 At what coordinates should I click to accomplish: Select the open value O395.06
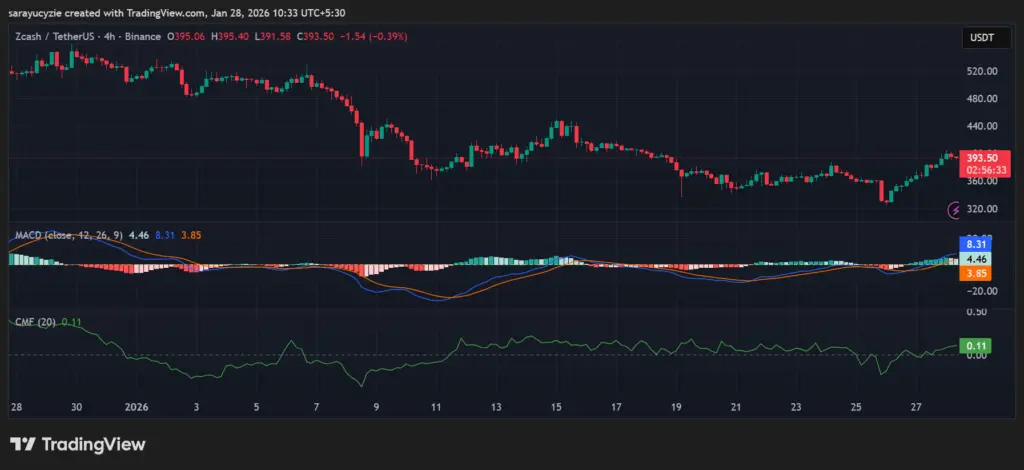186,37
